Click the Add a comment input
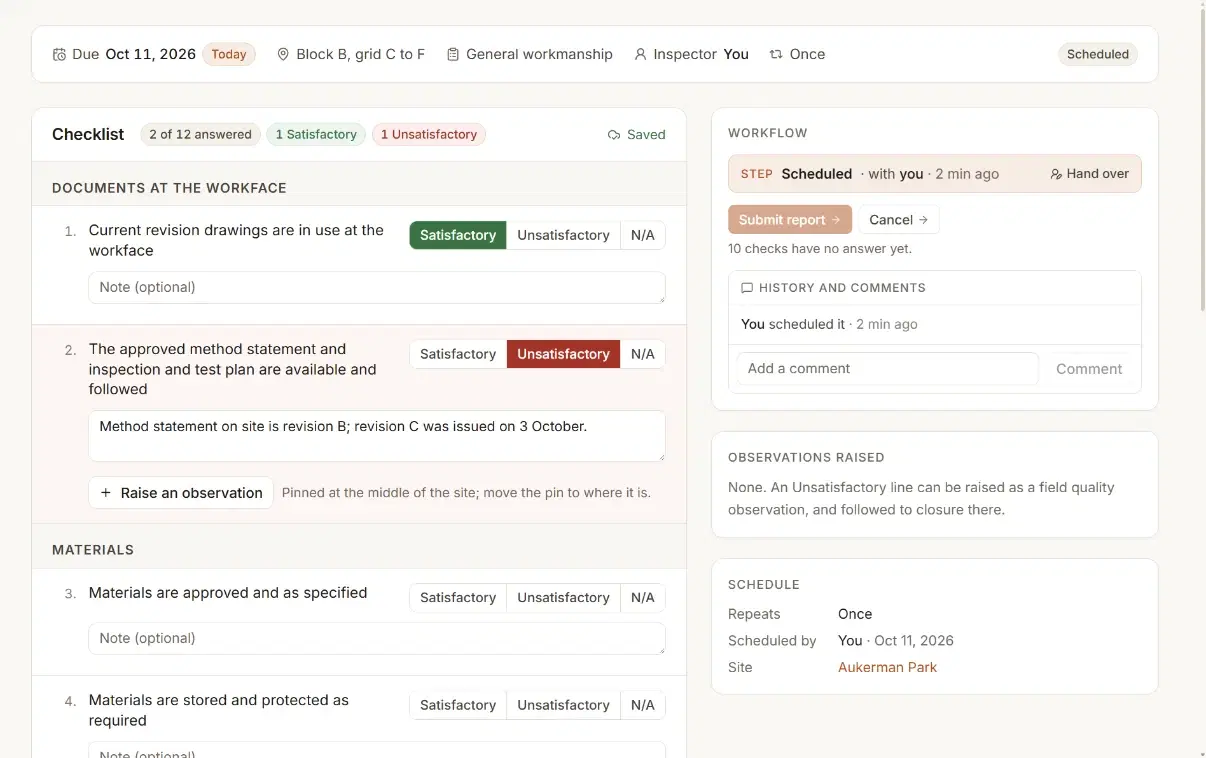Screen dimensions: 1206x758 (888, 369)
